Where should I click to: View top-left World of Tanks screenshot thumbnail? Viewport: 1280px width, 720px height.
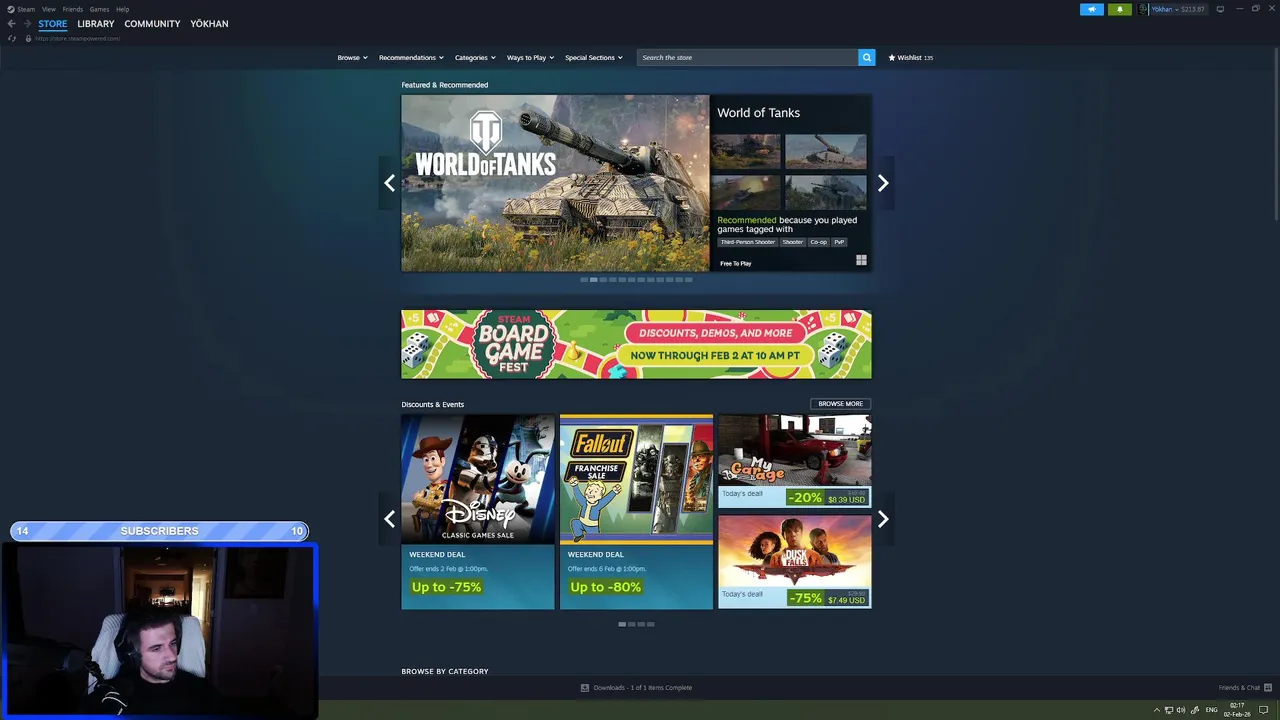746,152
